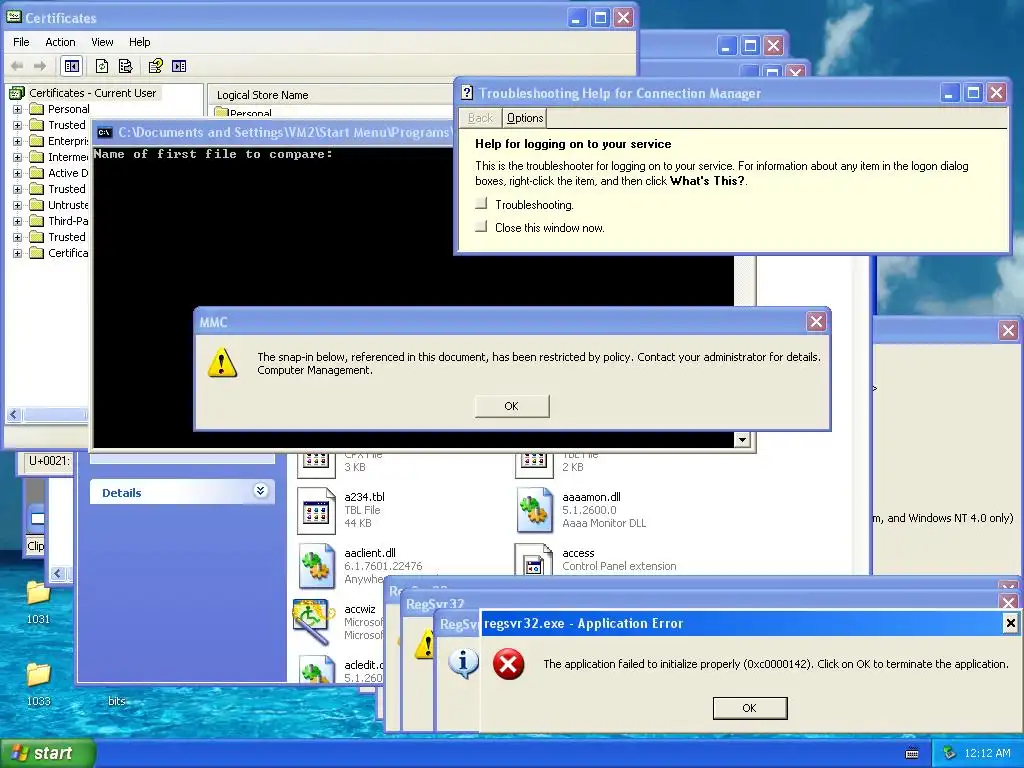Click the Start button
1024x768 pixels.
pos(47,753)
